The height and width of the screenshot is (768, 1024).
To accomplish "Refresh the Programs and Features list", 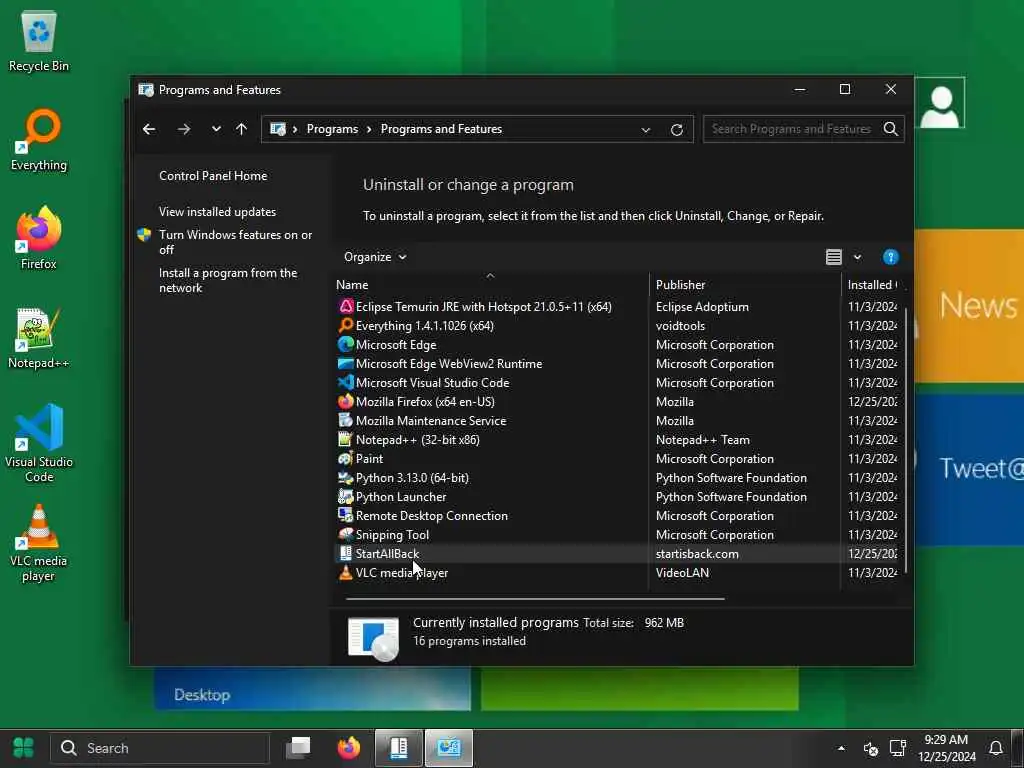I will 677,129.
